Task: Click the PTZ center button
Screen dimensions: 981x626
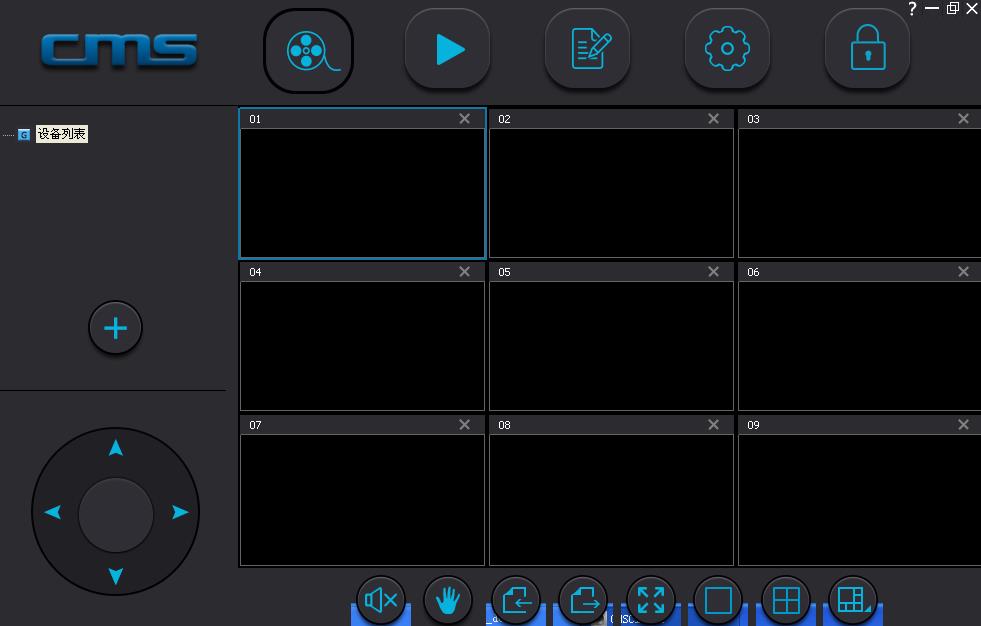Action: pyautogui.click(x=116, y=514)
